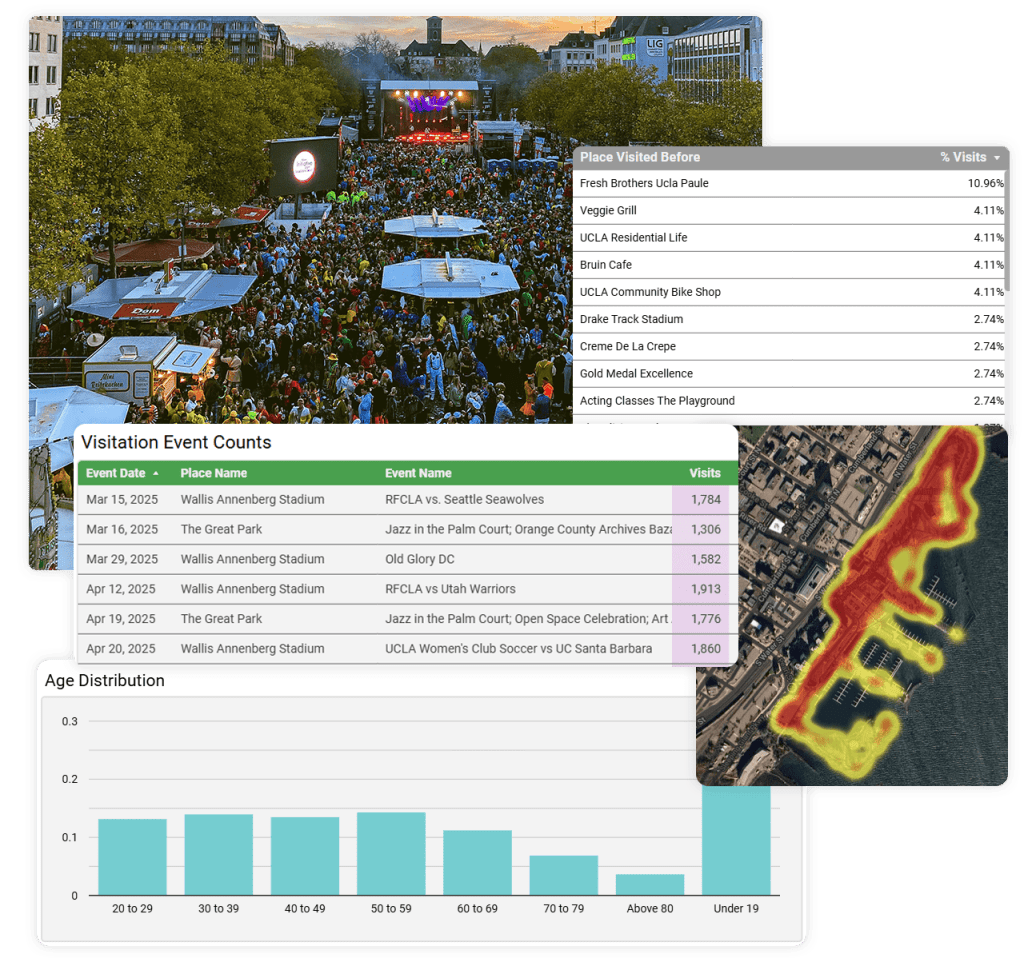Click the 1,913 visits cell

705,589
